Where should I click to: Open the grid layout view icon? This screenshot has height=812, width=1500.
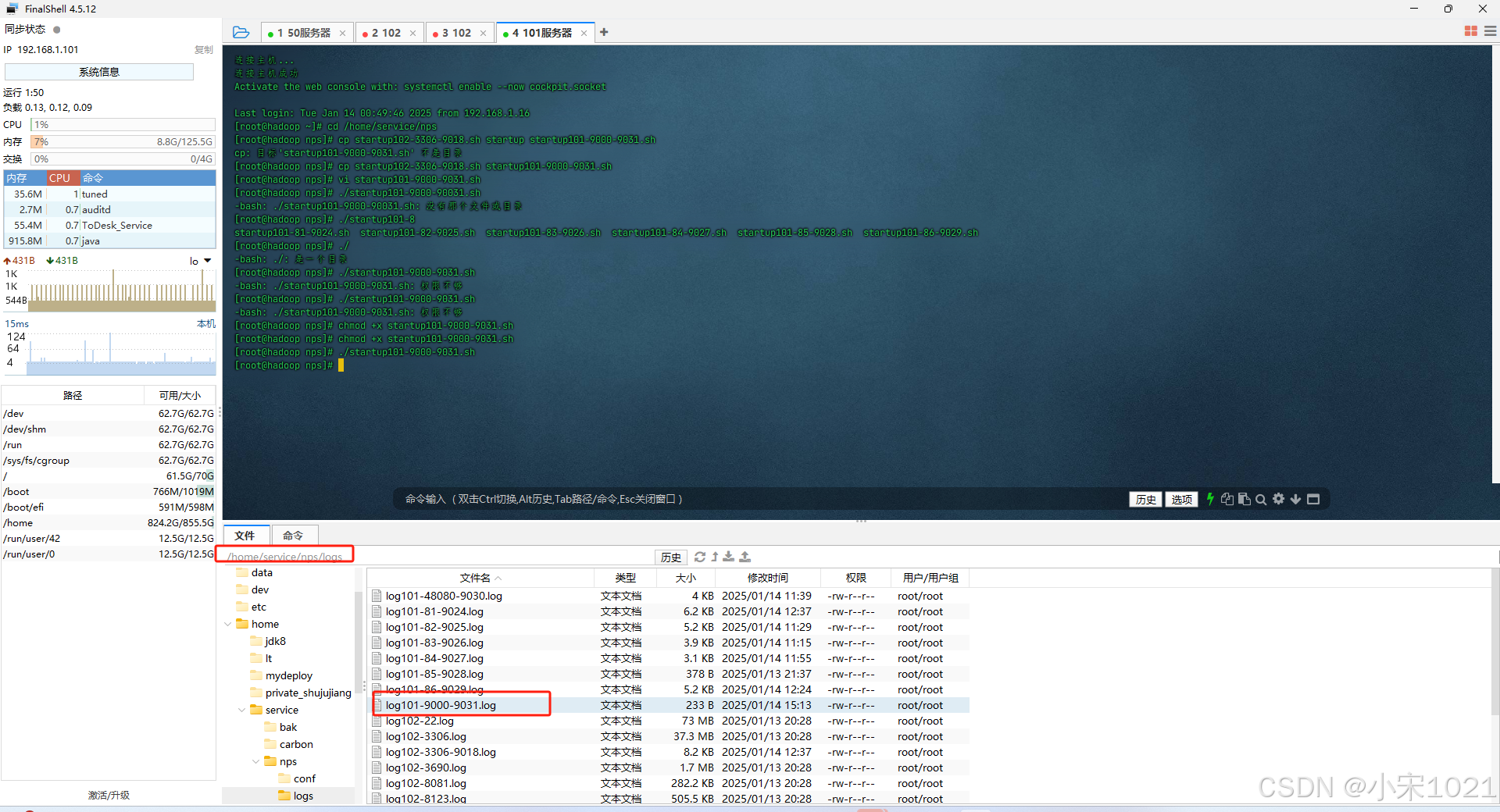(1470, 31)
